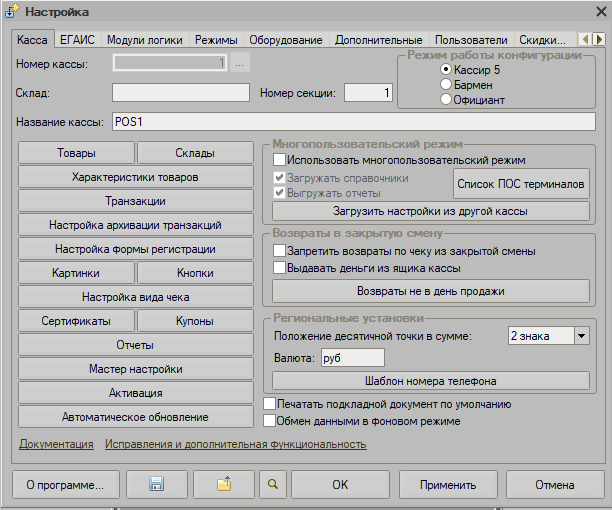Click the ellipsis button next to Номер кассы
612x510 pixels.
pos(240,65)
